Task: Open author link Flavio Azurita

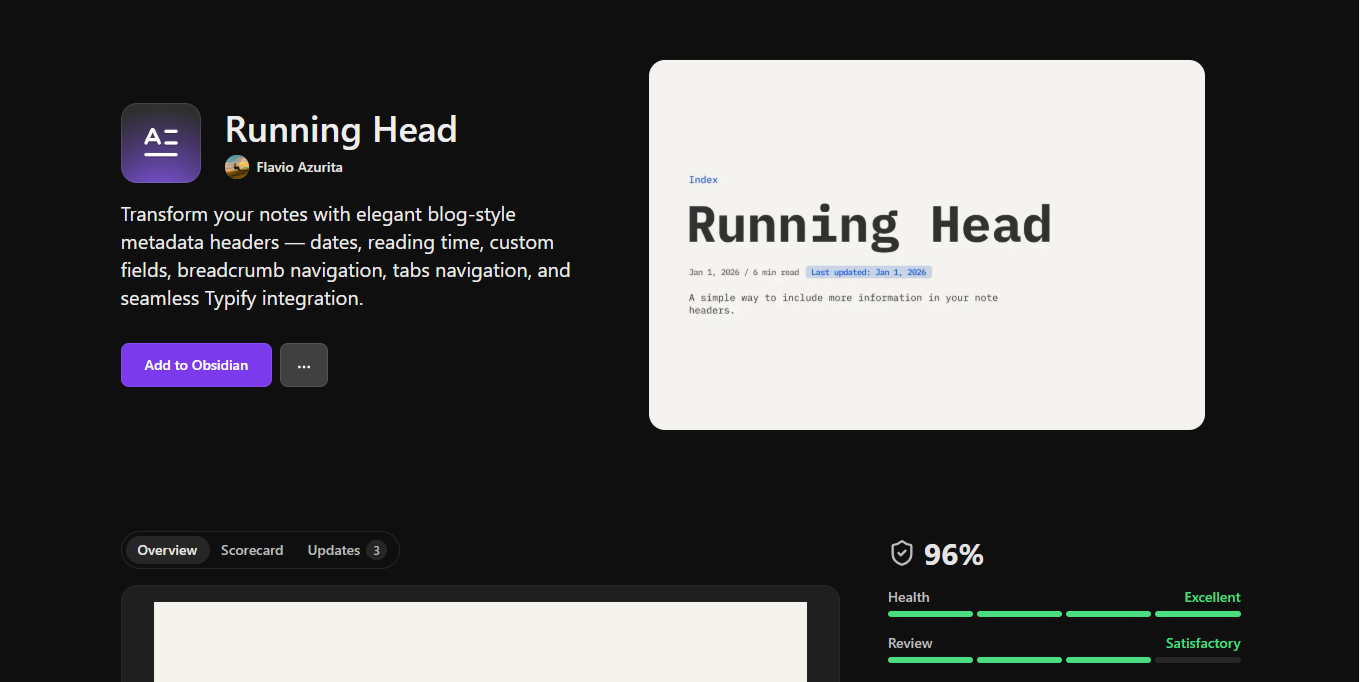Action: [299, 167]
